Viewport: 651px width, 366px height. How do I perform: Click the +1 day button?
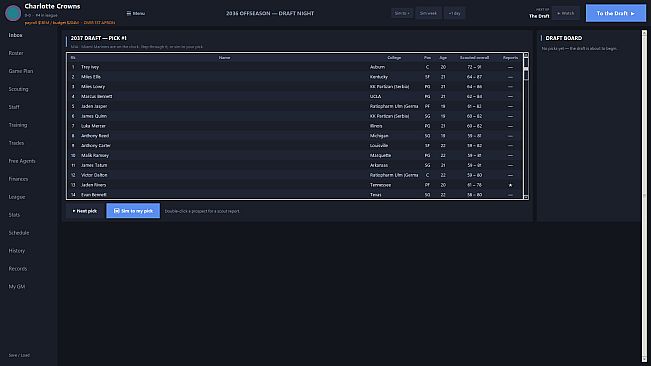(455, 13)
